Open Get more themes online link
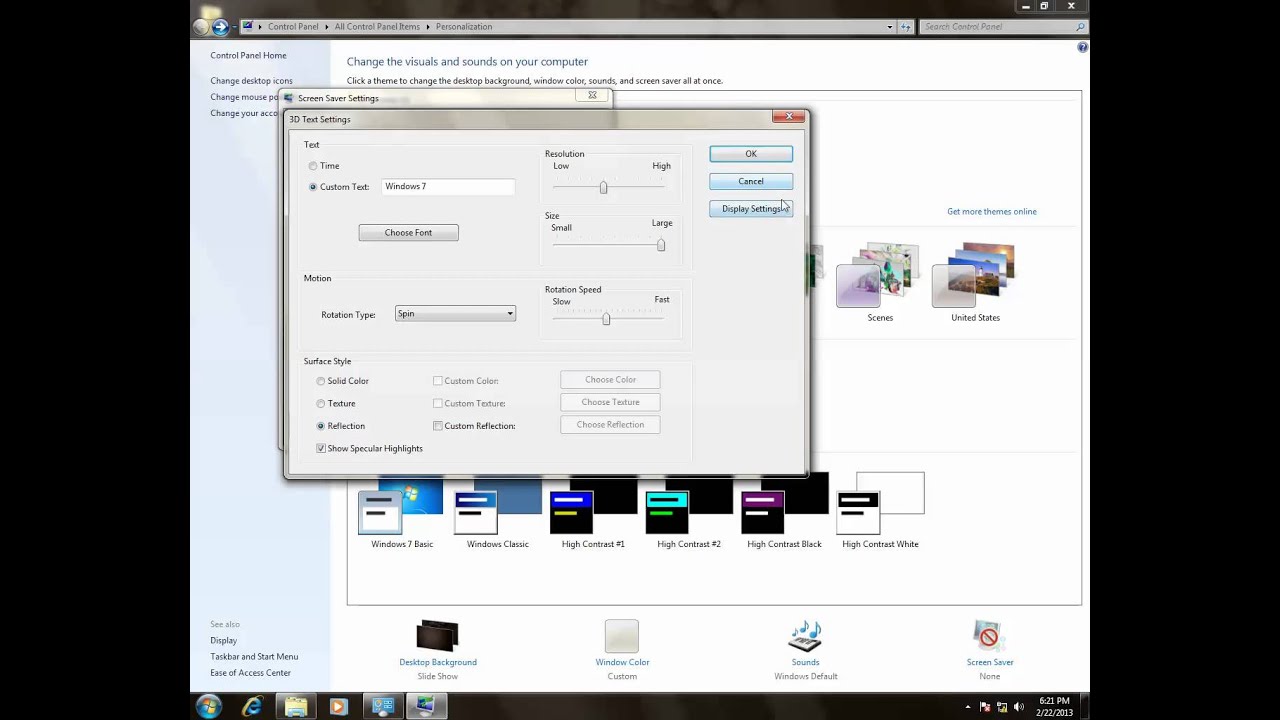The width and height of the screenshot is (1280, 720). pos(992,212)
